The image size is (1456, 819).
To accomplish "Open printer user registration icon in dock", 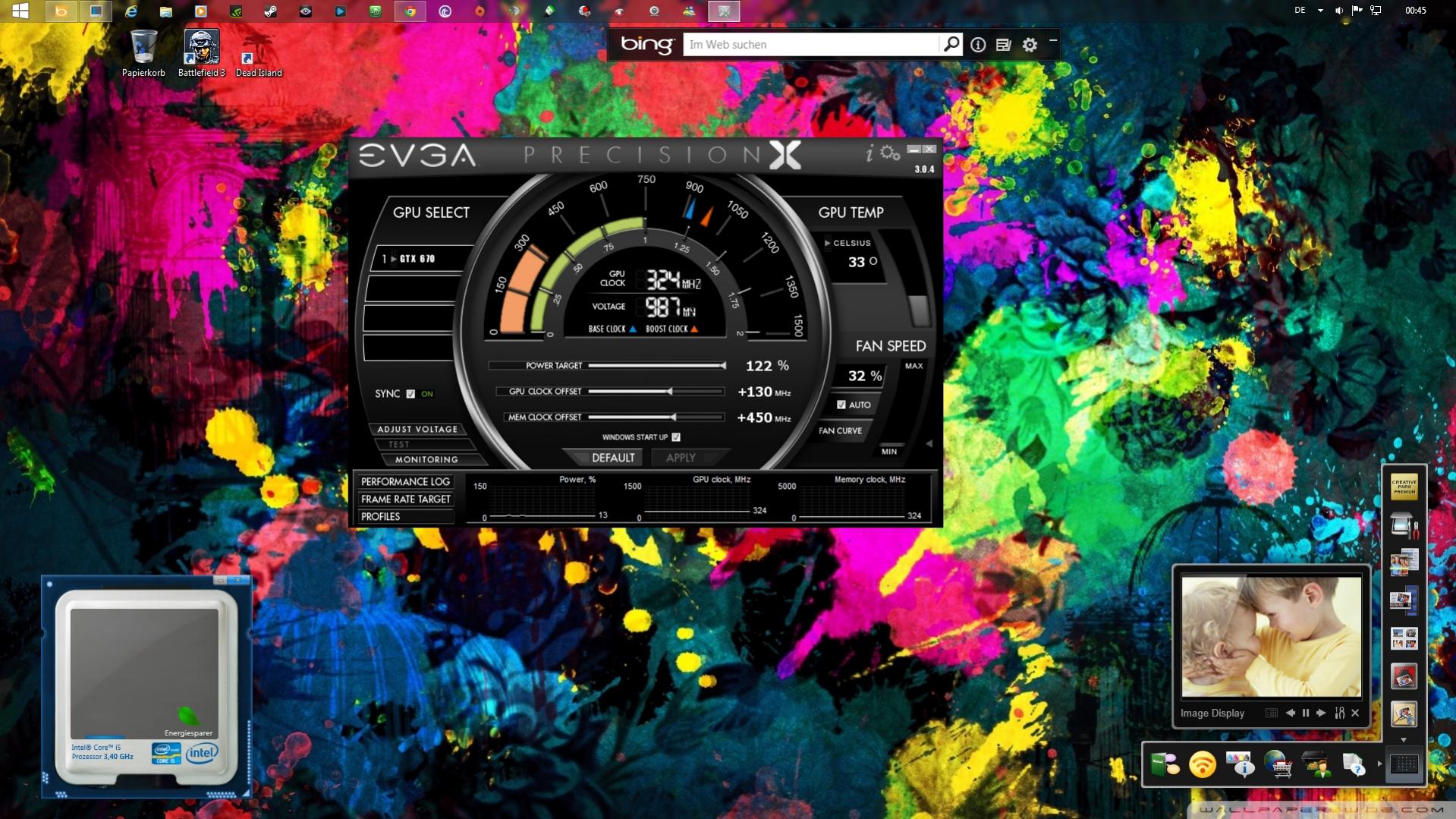I will coord(1316,764).
